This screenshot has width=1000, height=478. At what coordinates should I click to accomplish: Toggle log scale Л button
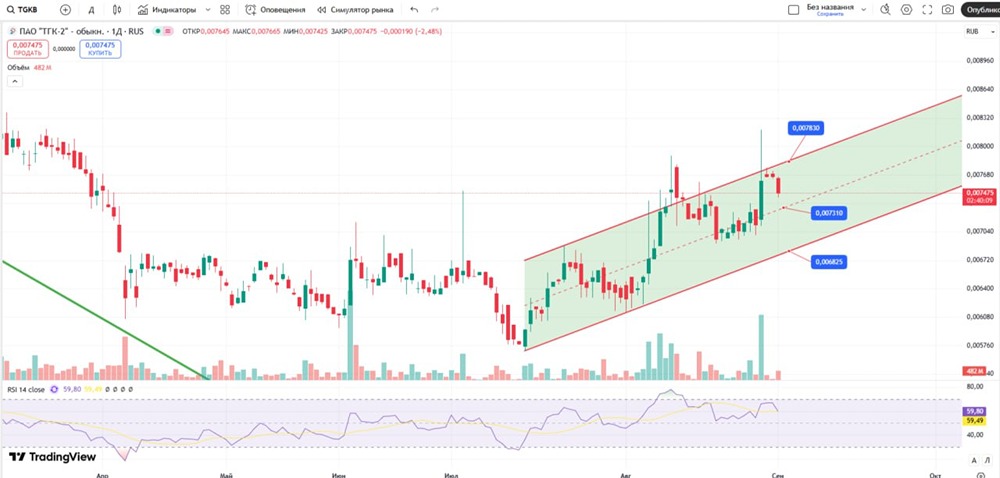click(x=987, y=461)
